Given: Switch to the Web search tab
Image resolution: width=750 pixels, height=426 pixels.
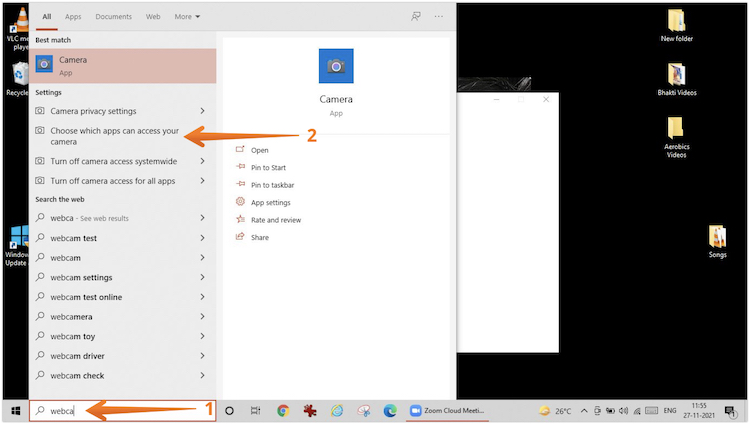Looking at the screenshot, I should coord(153,17).
